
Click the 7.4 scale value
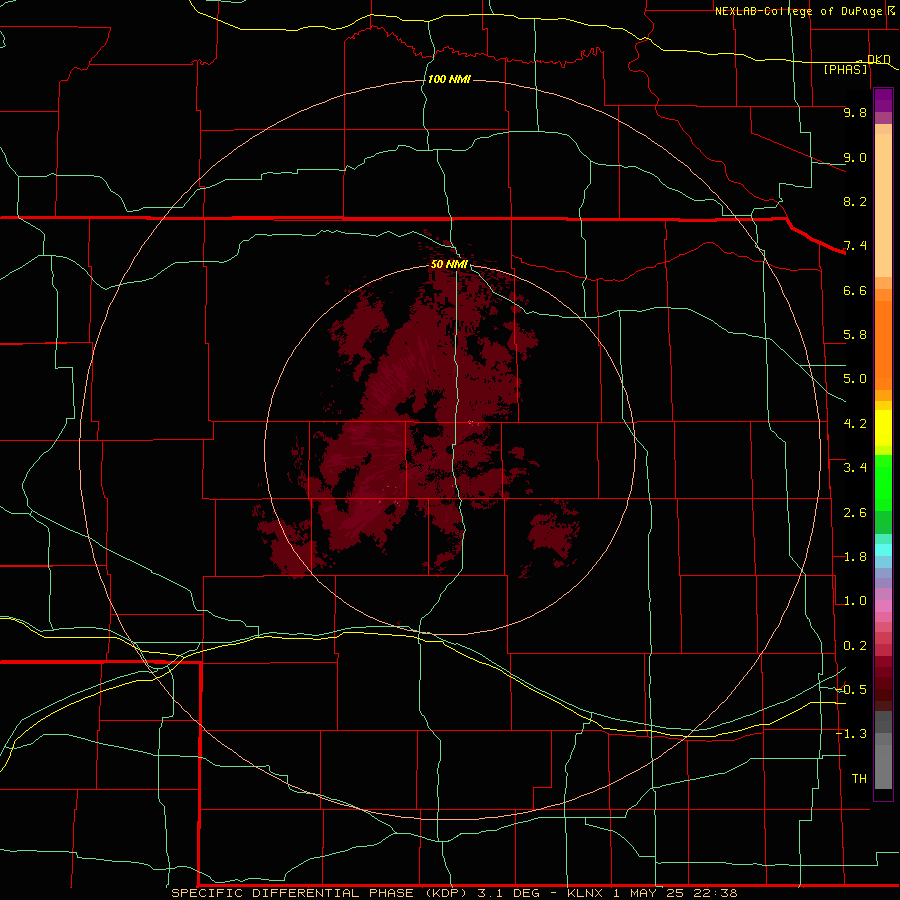pos(855,246)
